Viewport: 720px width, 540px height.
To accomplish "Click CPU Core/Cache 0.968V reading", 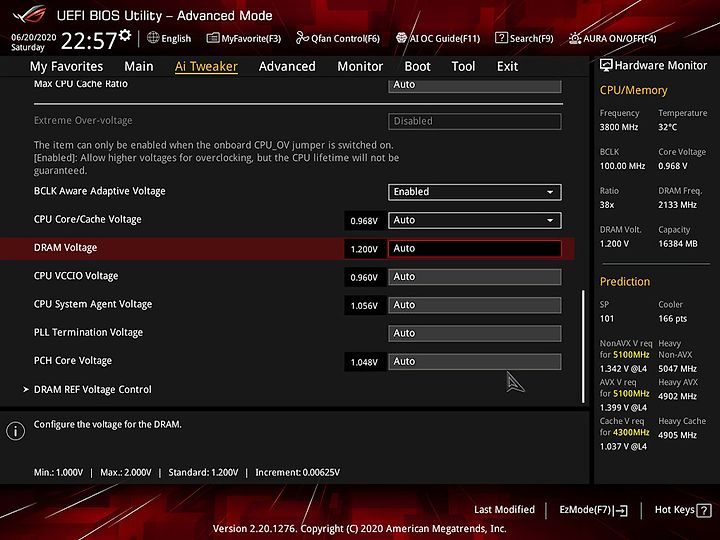I will click(x=364, y=221).
